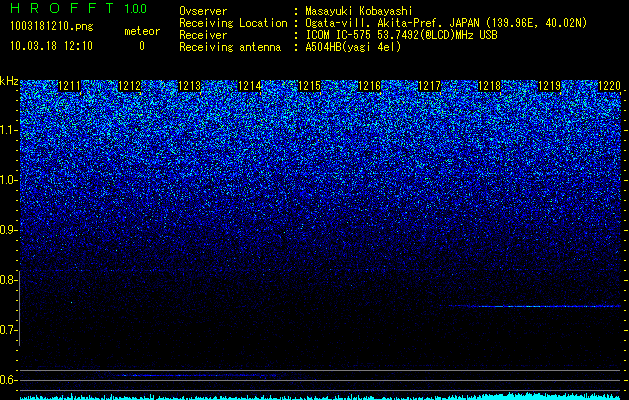Click the 0.8 frequency axis label
The image size is (629, 400).
pyautogui.click(x=9, y=280)
